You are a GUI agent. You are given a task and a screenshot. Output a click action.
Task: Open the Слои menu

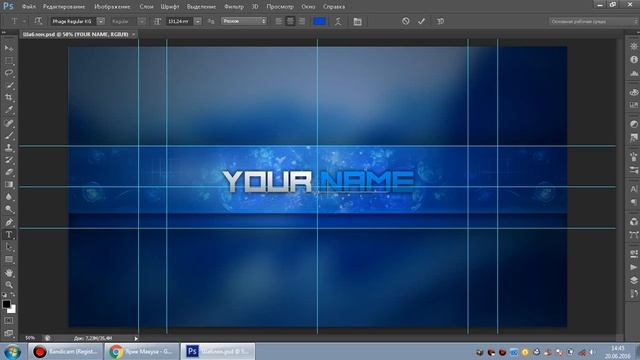(x=146, y=7)
